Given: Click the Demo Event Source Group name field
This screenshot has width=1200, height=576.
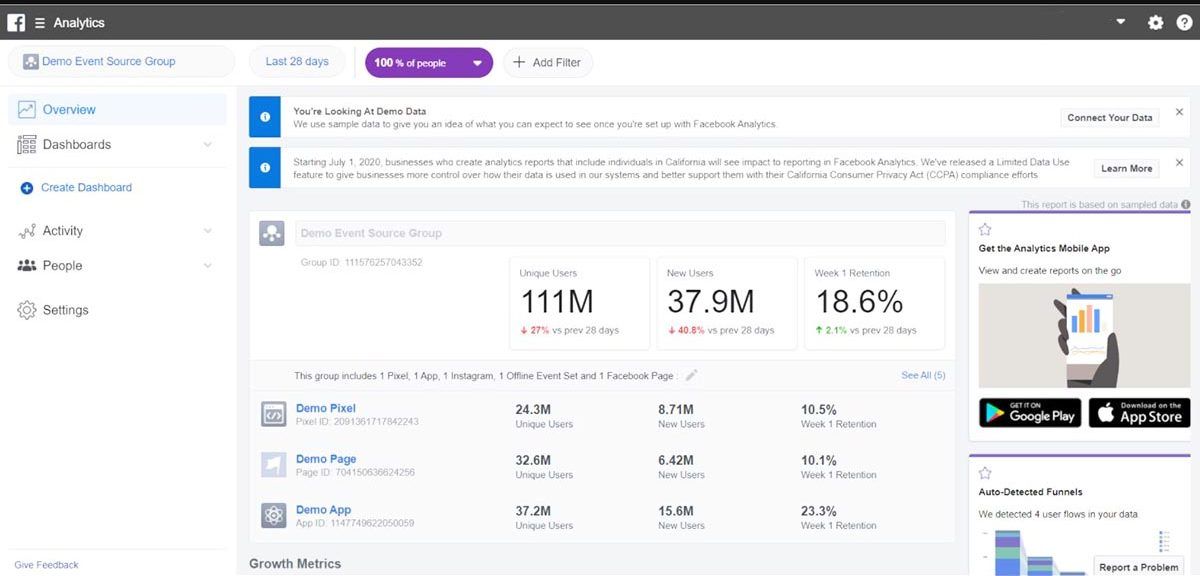Looking at the screenshot, I should point(619,233).
